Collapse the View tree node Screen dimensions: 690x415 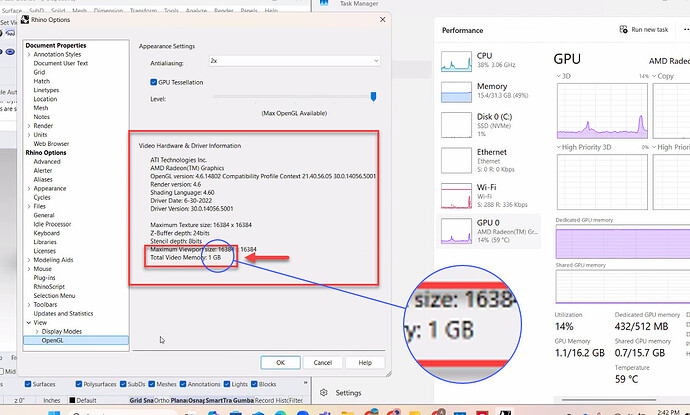(29, 323)
